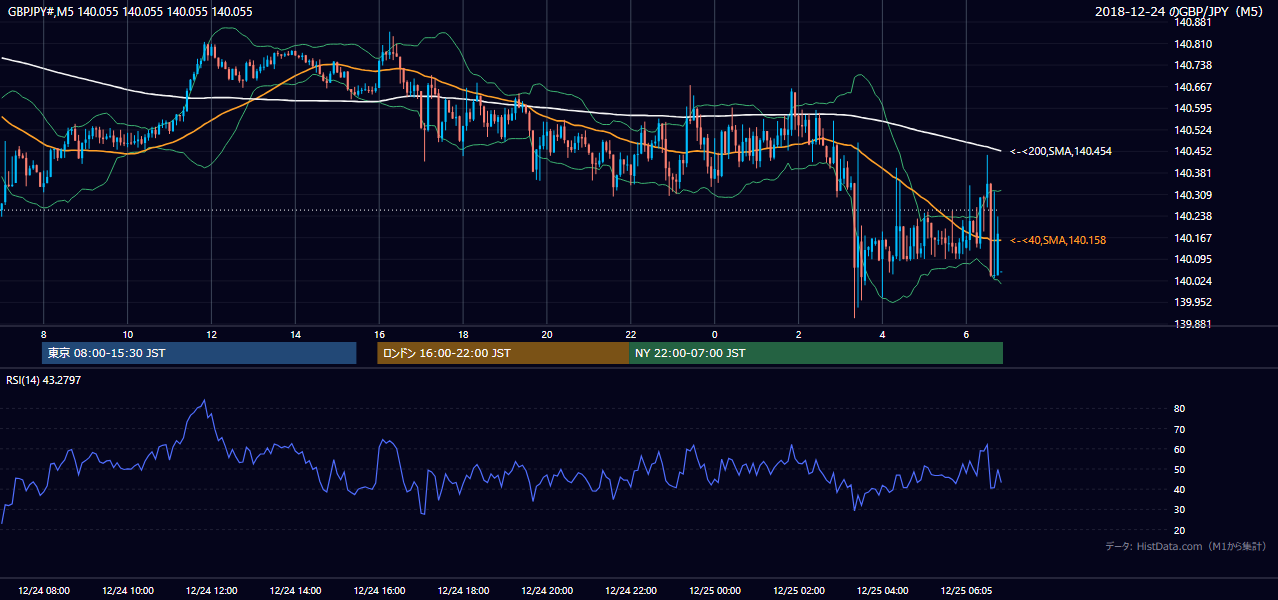The height and width of the screenshot is (600, 1278).
Task: Click price axis label 139.952
Action: (1193, 302)
